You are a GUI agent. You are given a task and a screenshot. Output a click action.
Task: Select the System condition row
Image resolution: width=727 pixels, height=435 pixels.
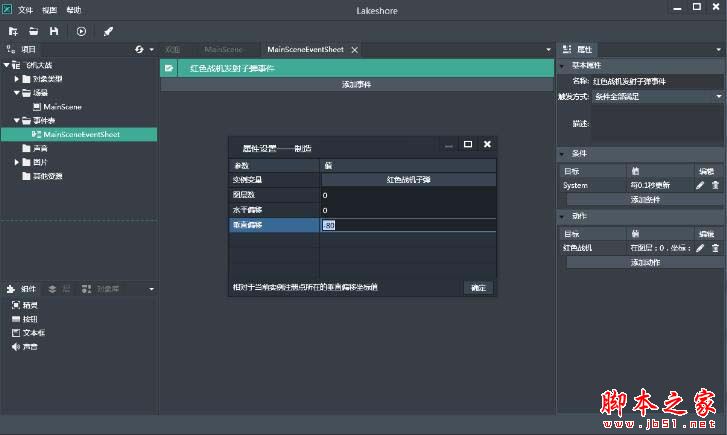[626, 186]
